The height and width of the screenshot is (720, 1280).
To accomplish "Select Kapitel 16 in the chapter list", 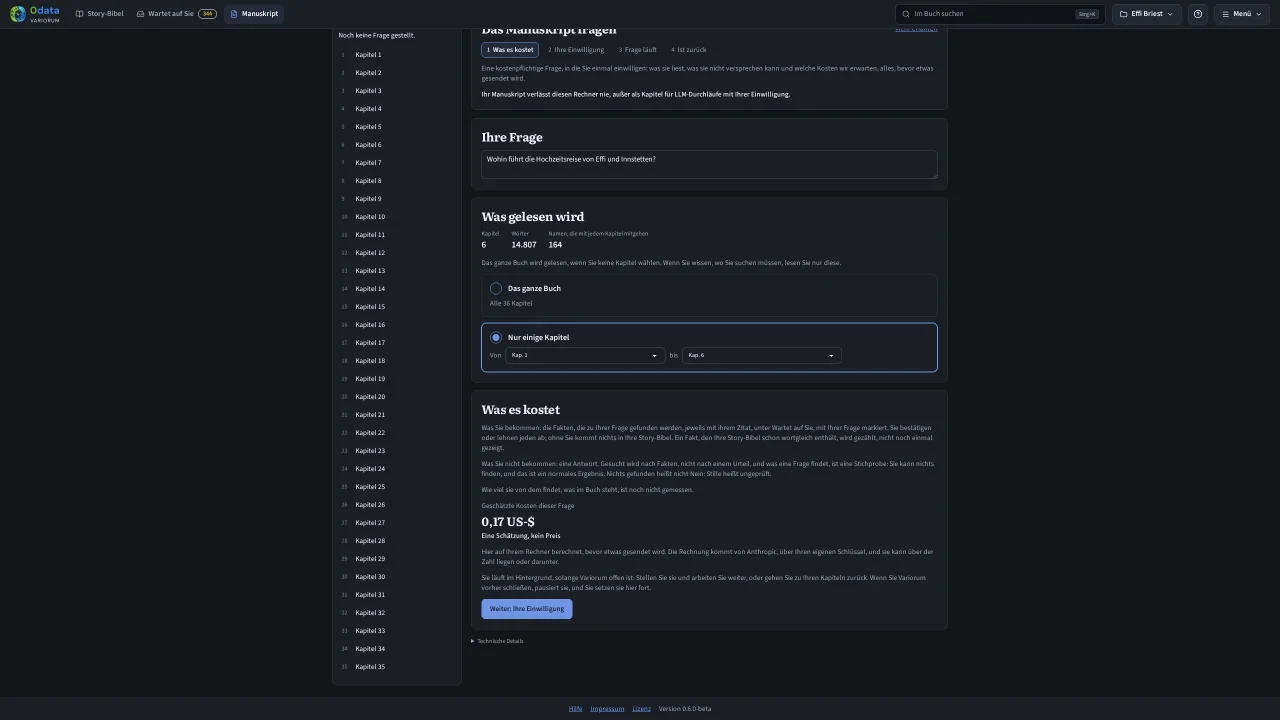I will pos(396,325).
